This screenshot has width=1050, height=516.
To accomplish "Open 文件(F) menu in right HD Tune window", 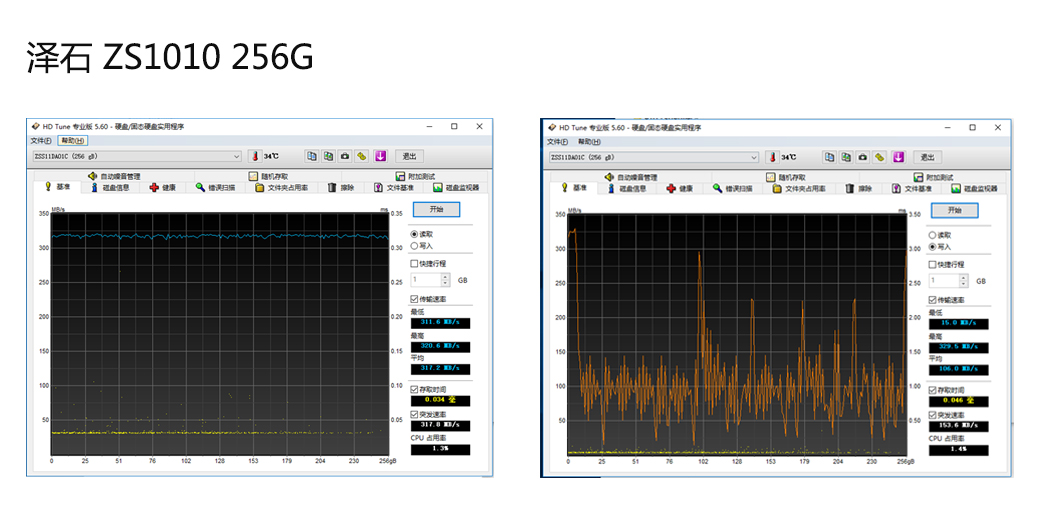I will click(558, 142).
